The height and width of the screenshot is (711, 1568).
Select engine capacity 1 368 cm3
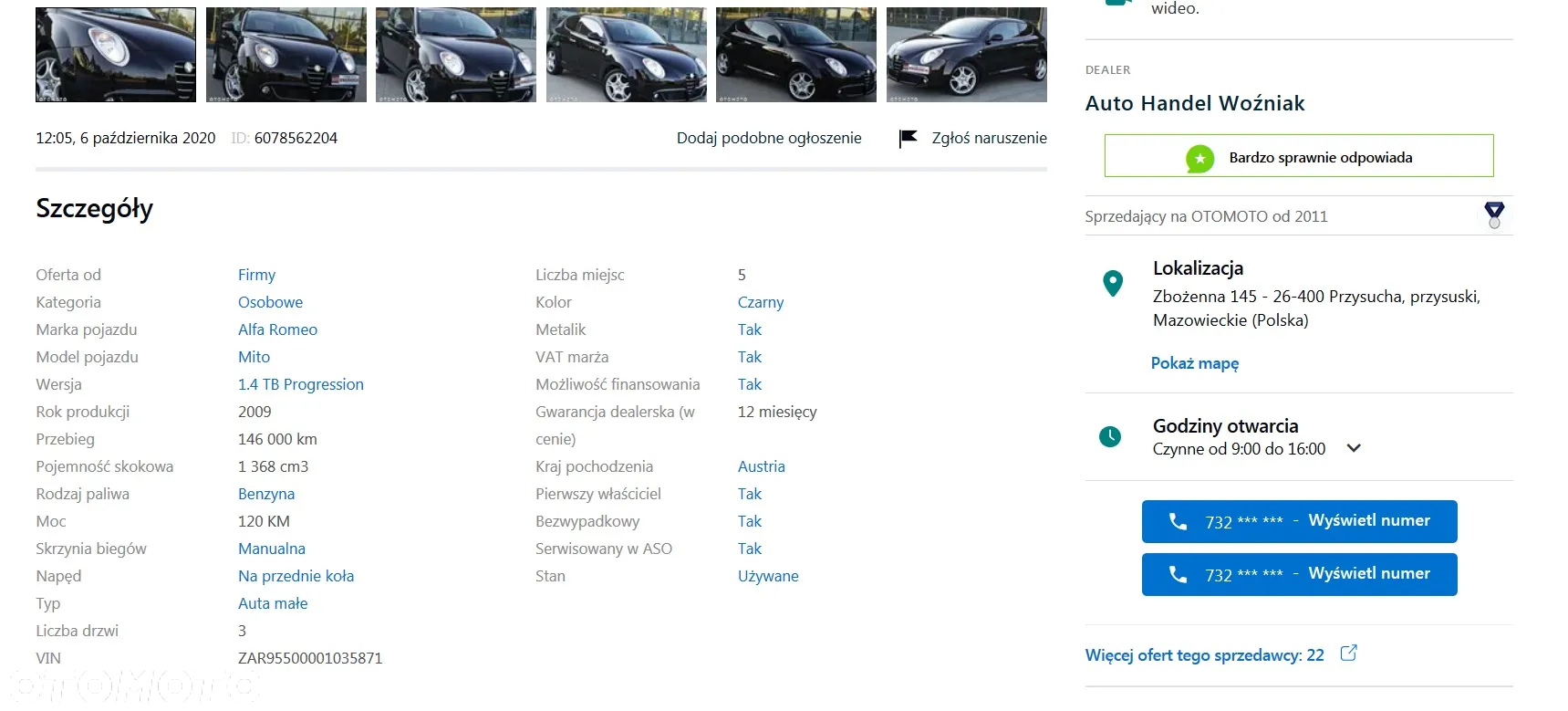[273, 466]
